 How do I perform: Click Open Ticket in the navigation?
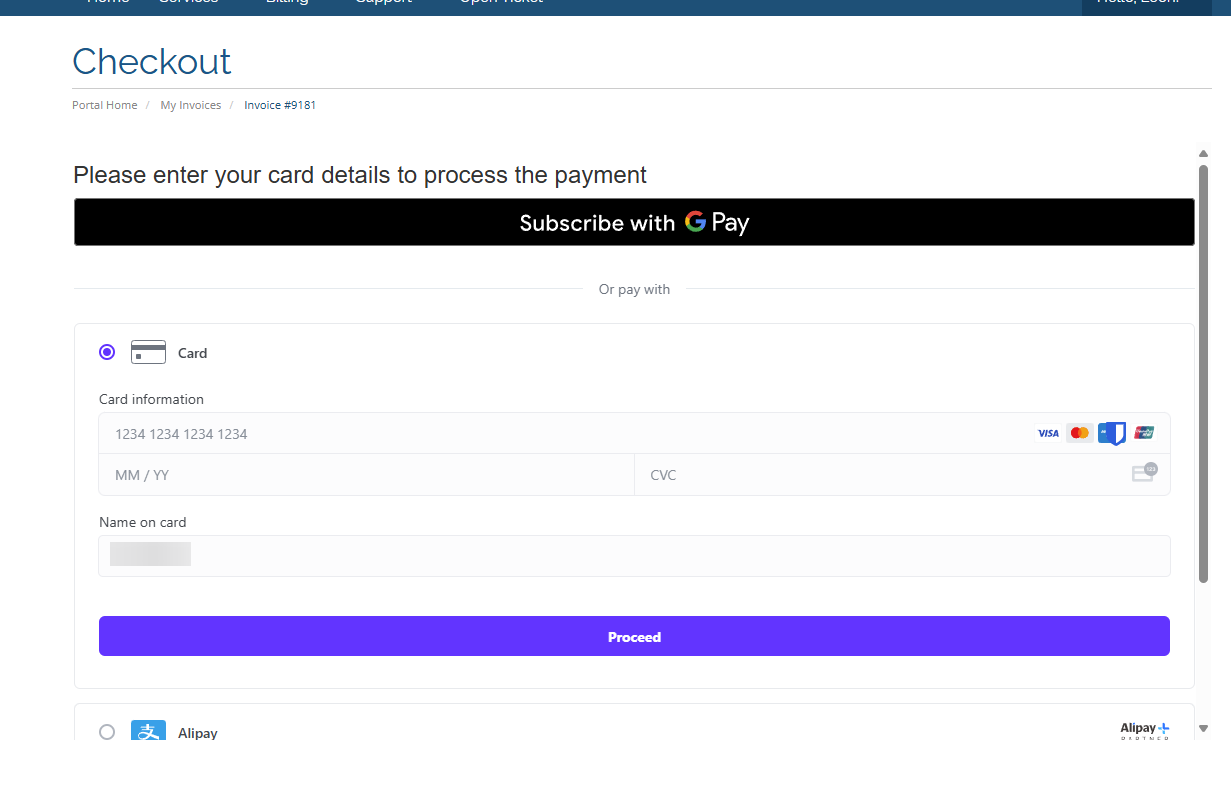pyautogui.click(x=500, y=4)
